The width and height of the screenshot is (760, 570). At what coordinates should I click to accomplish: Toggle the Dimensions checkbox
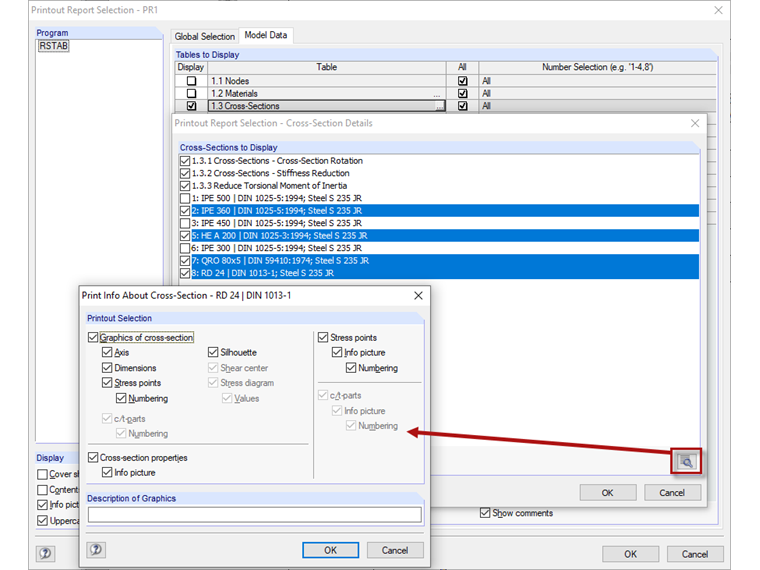[x=107, y=368]
